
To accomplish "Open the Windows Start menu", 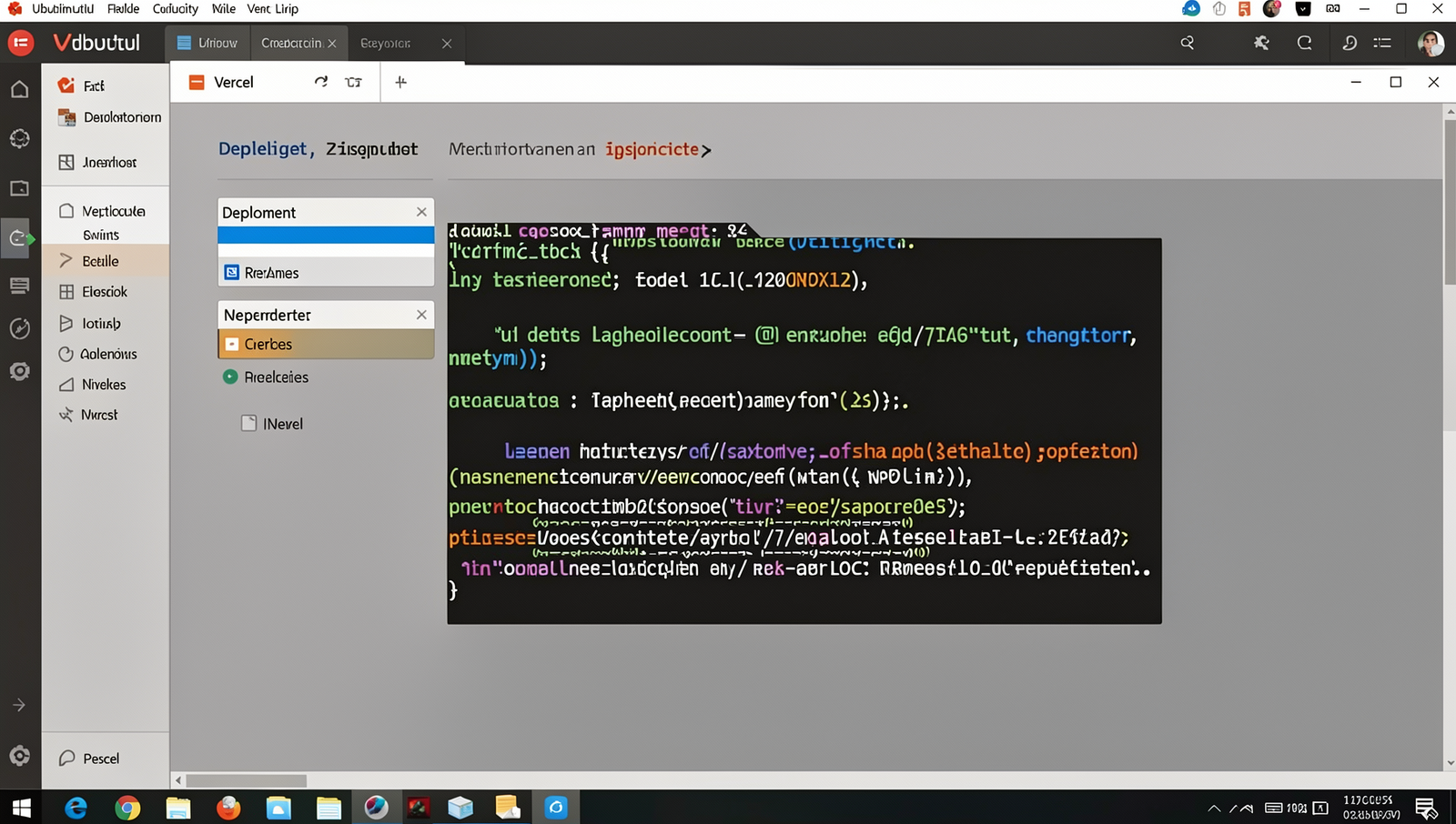I will [20, 807].
